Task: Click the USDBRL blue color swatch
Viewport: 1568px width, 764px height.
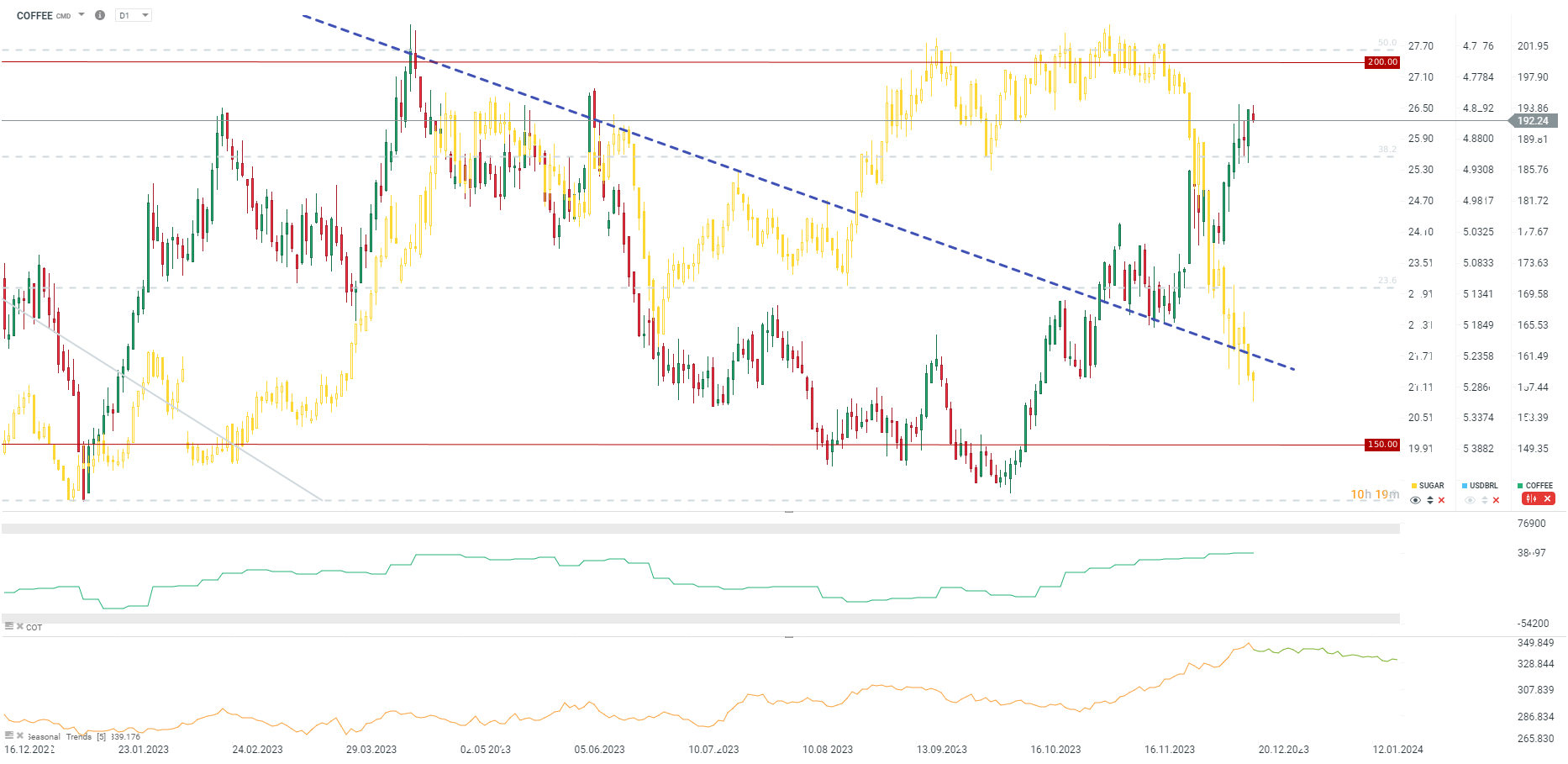Action: (1465, 486)
